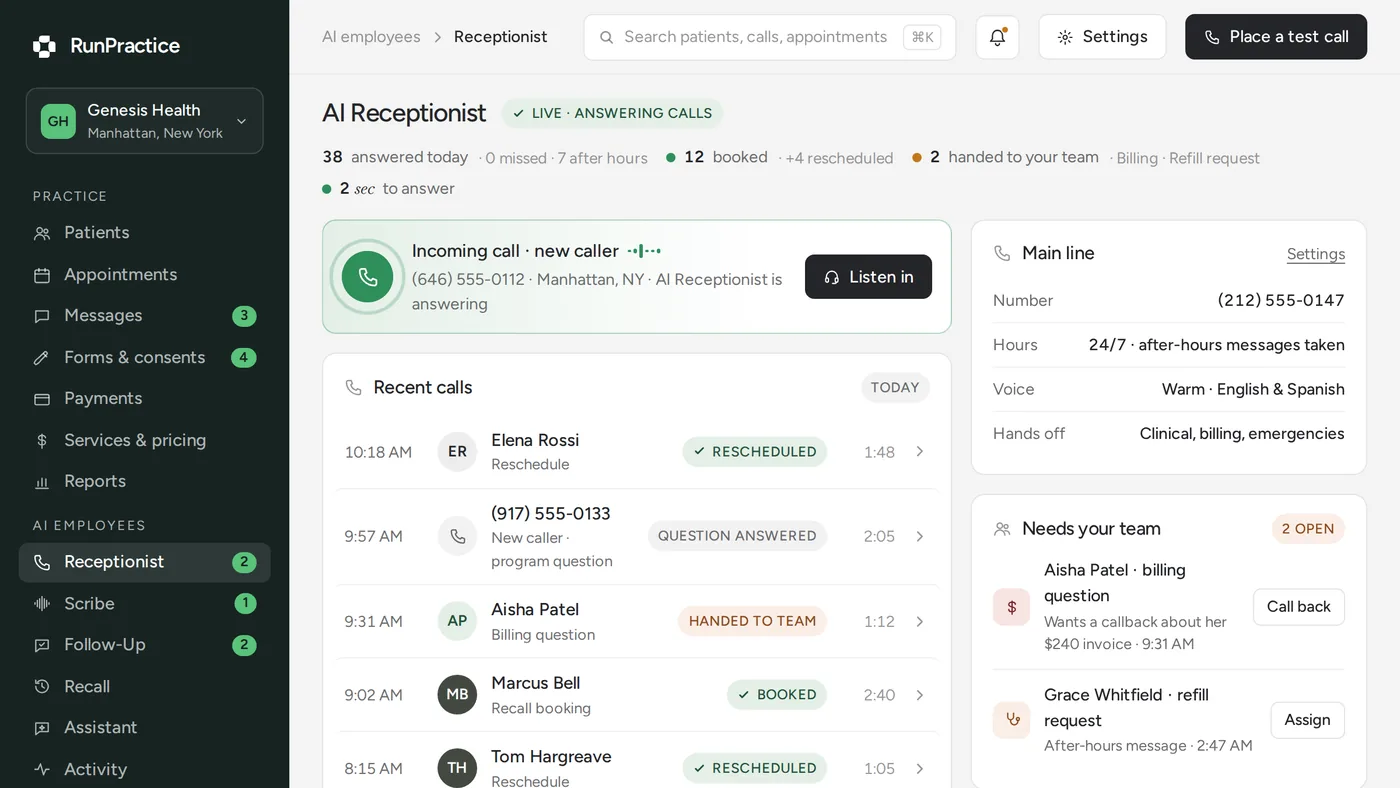The height and width of the screenshot is (788, 1400).
Task: Select Scribe under AI Employees
Action: [x=145, y=604]
